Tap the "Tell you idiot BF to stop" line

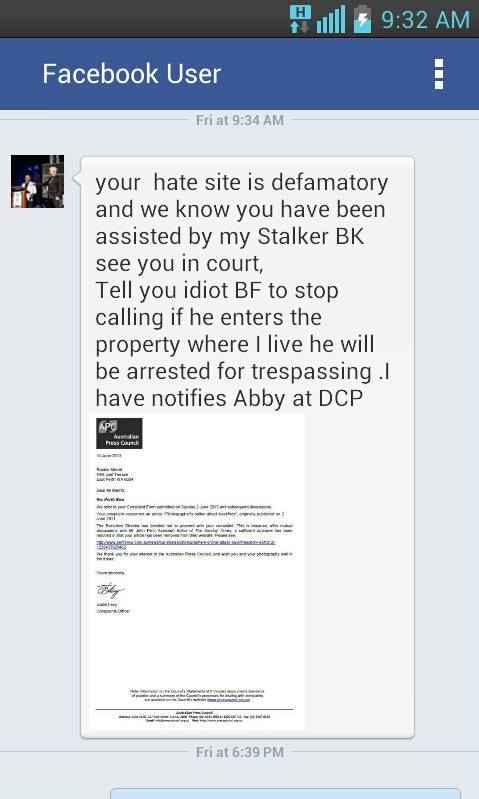click(217, 290)
